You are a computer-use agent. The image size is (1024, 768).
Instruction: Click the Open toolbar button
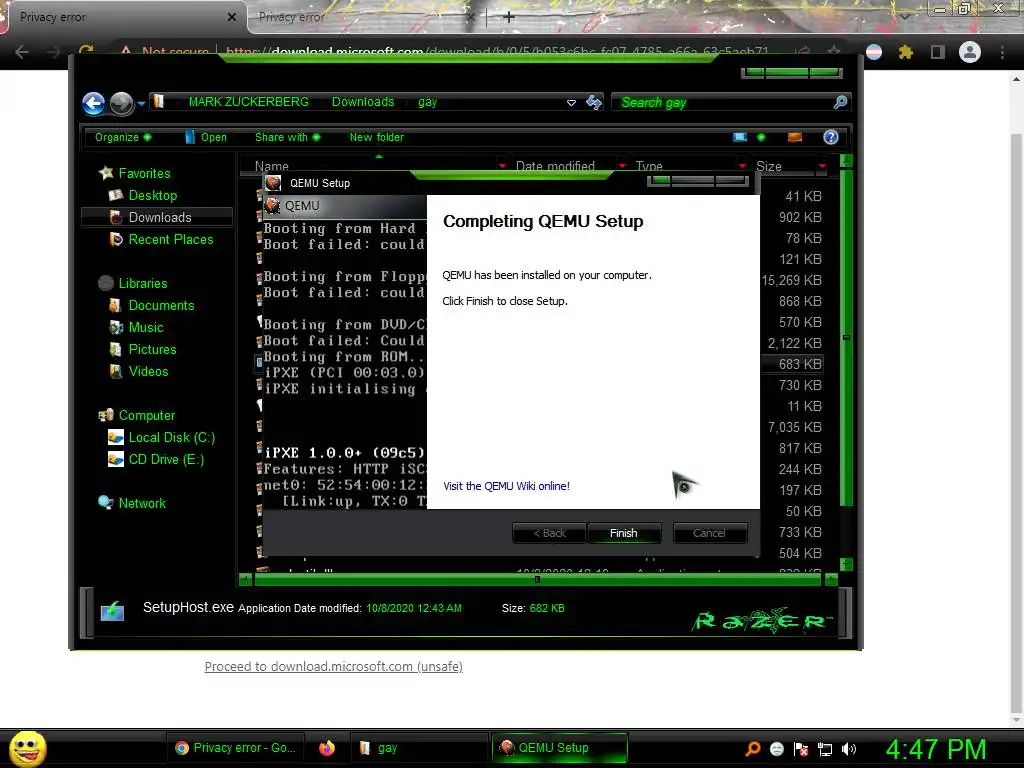click(x=206, y=137)
